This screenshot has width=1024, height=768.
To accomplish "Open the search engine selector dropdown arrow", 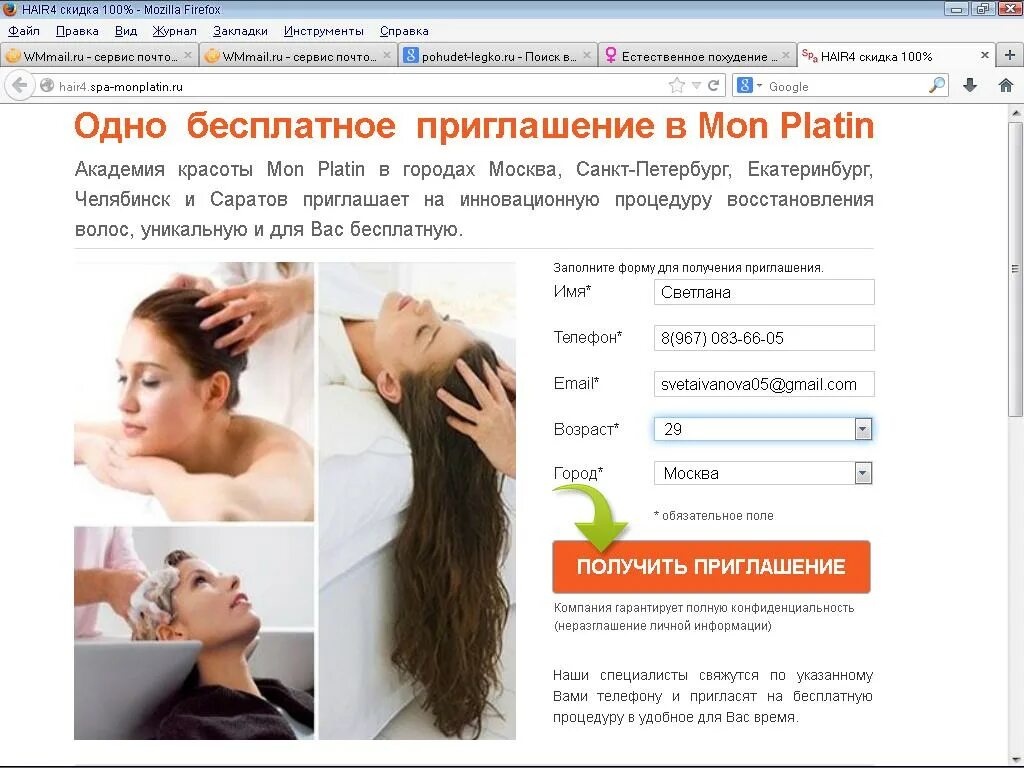I will click(x=760, y=86).
